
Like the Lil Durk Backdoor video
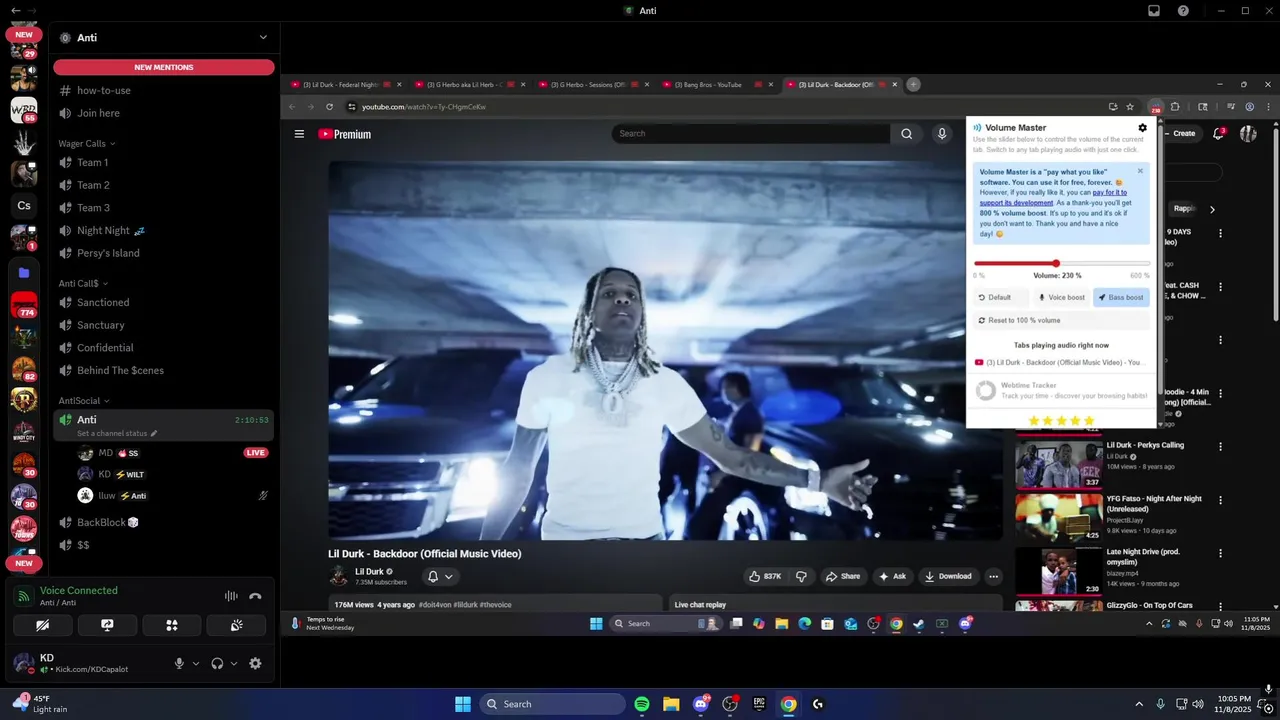pos(765,577)
